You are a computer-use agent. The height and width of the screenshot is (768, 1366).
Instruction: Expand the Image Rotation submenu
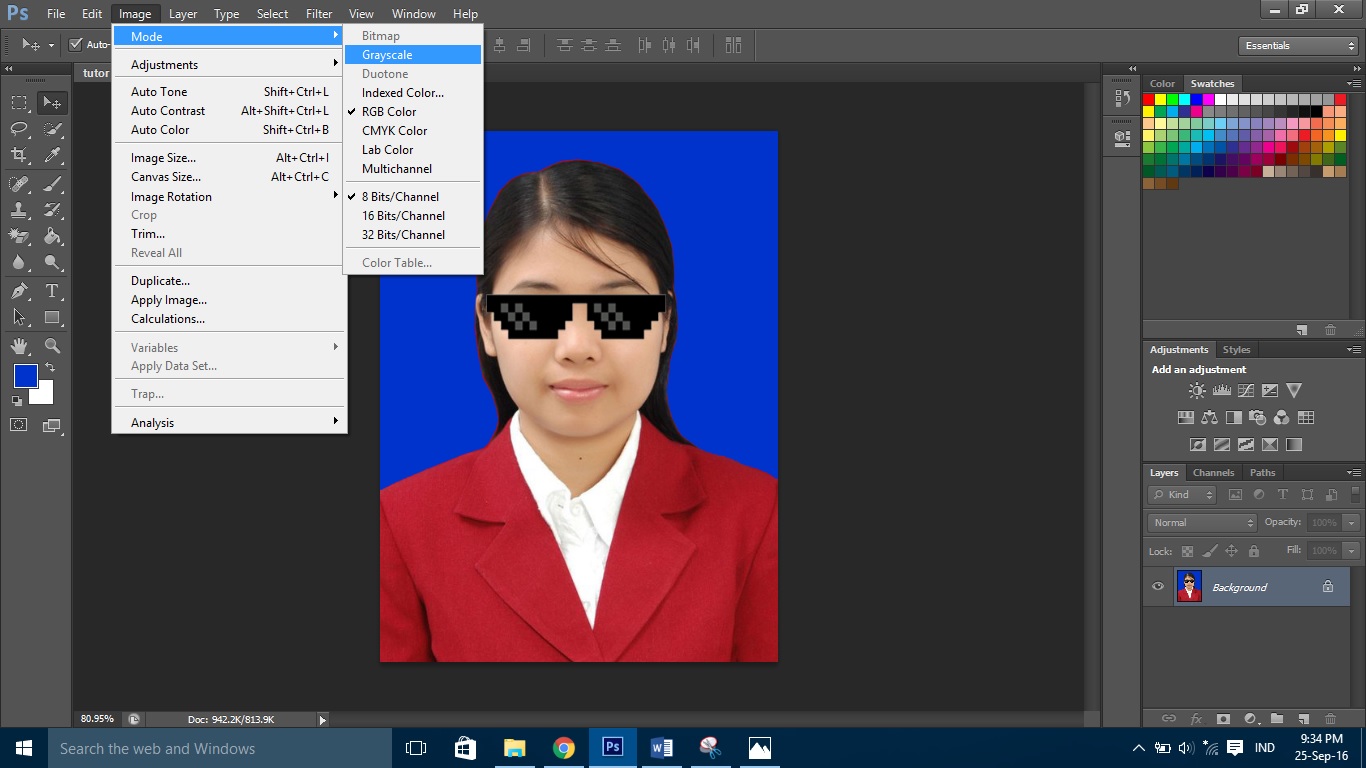(229, 197)
